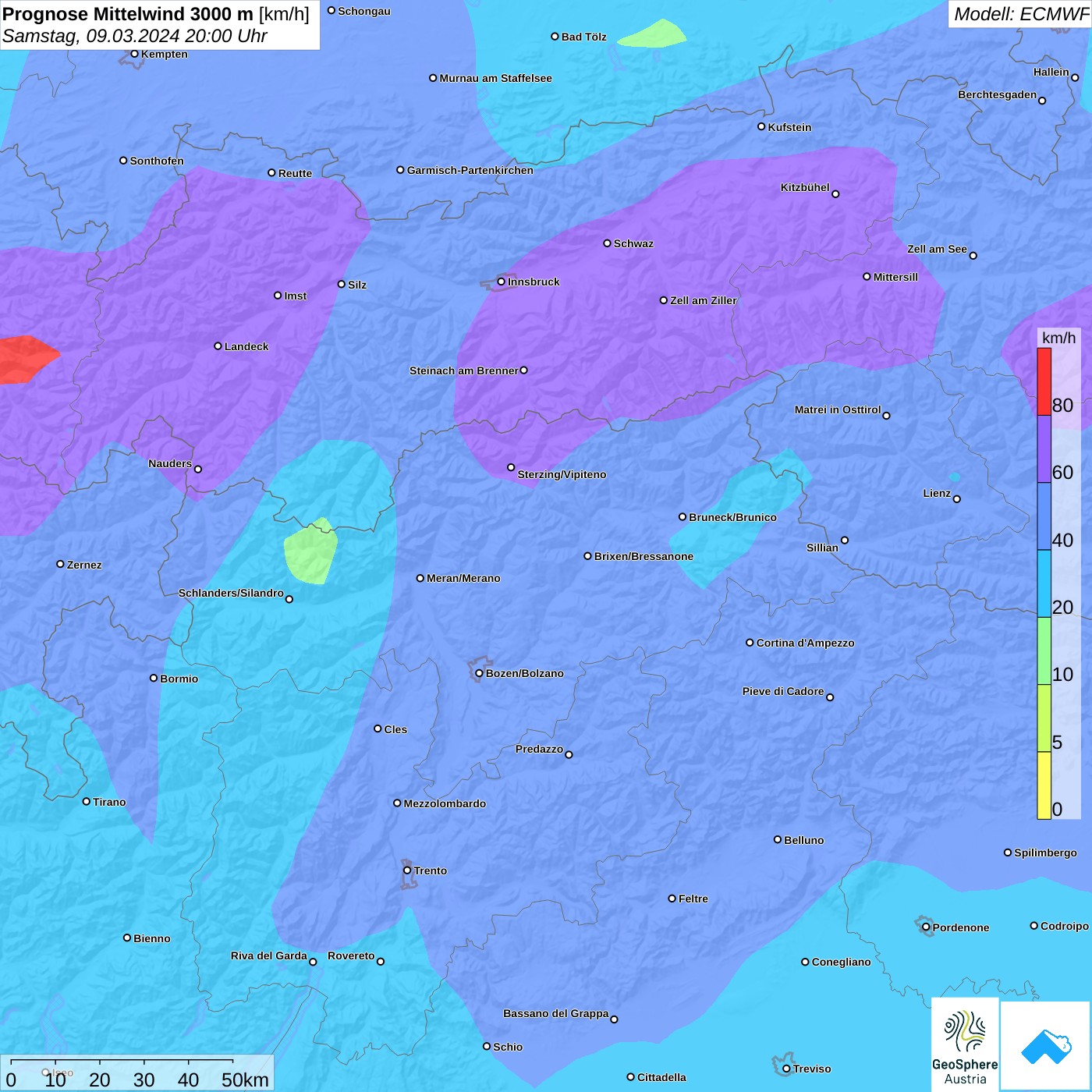
Task: Click the Berchtesgaden label
Action: (x=997, y=94)
